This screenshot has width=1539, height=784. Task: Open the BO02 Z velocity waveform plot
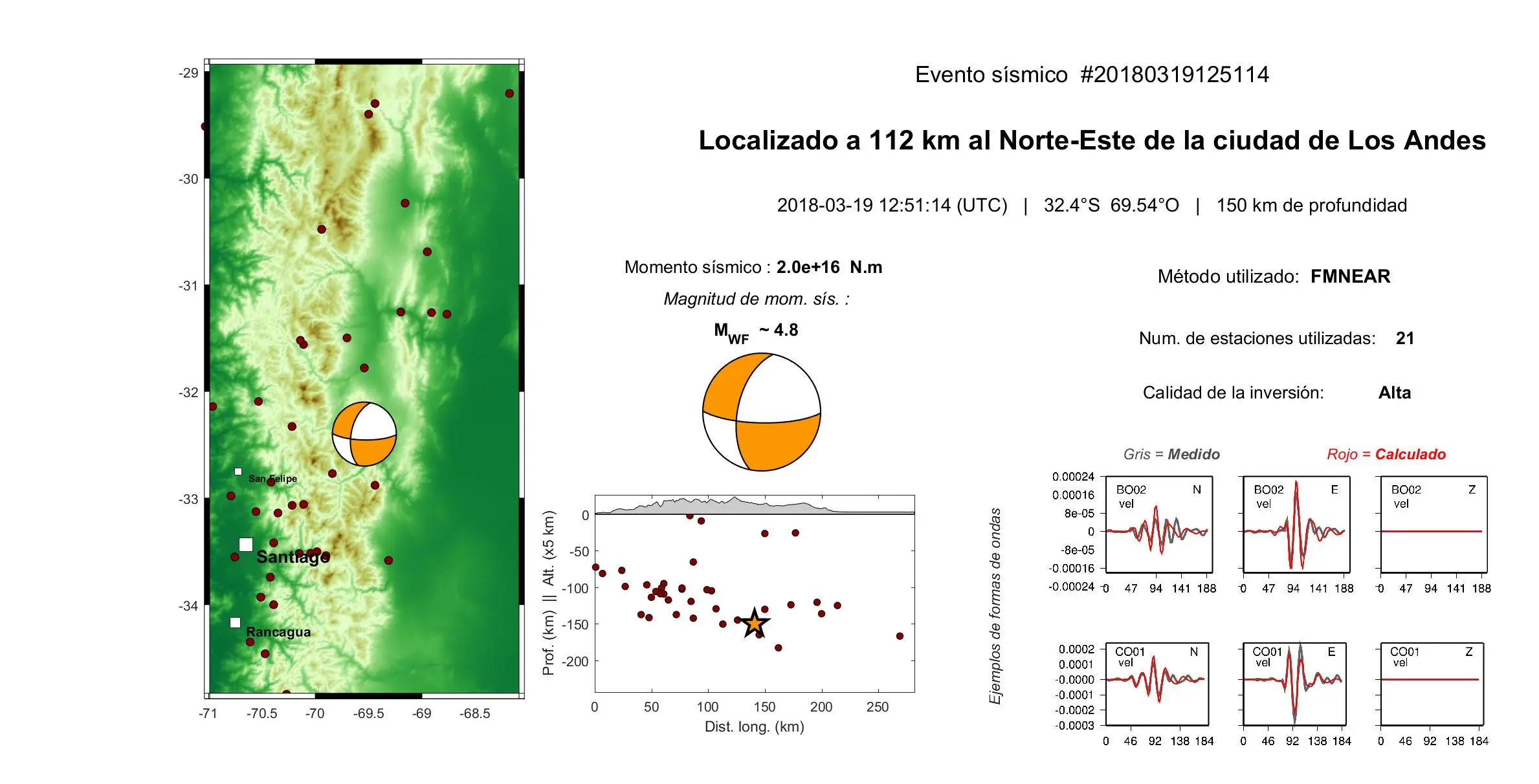pos(1434,525)
